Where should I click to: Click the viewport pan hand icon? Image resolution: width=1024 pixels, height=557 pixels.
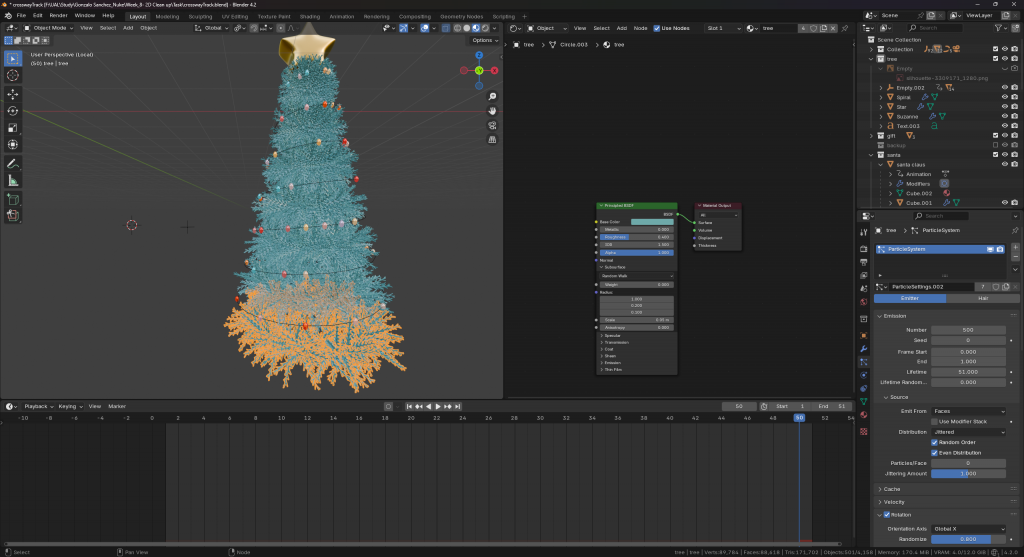pyautogui.click(x=492, y=111)
